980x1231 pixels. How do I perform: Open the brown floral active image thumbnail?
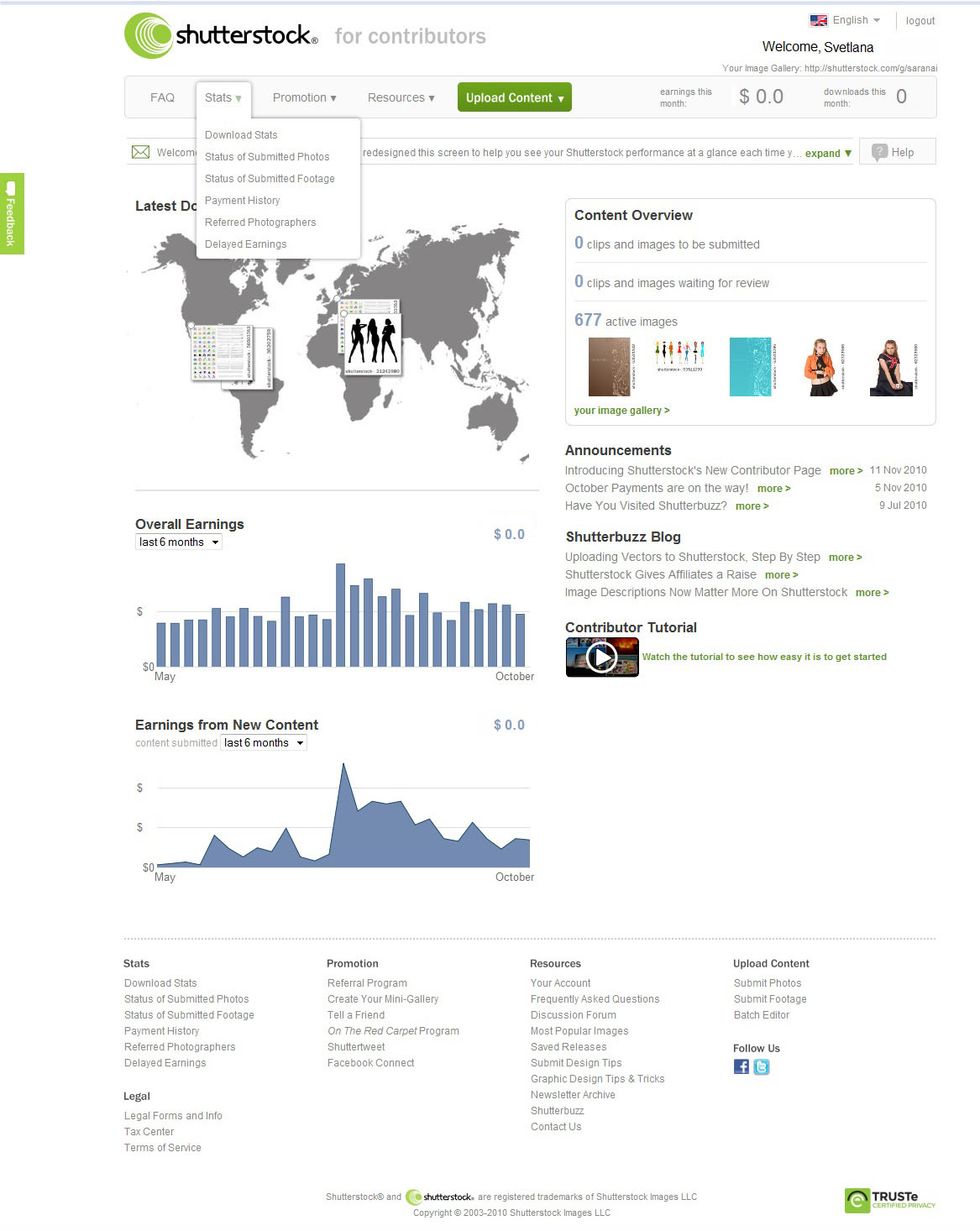[x=611, y=366]
